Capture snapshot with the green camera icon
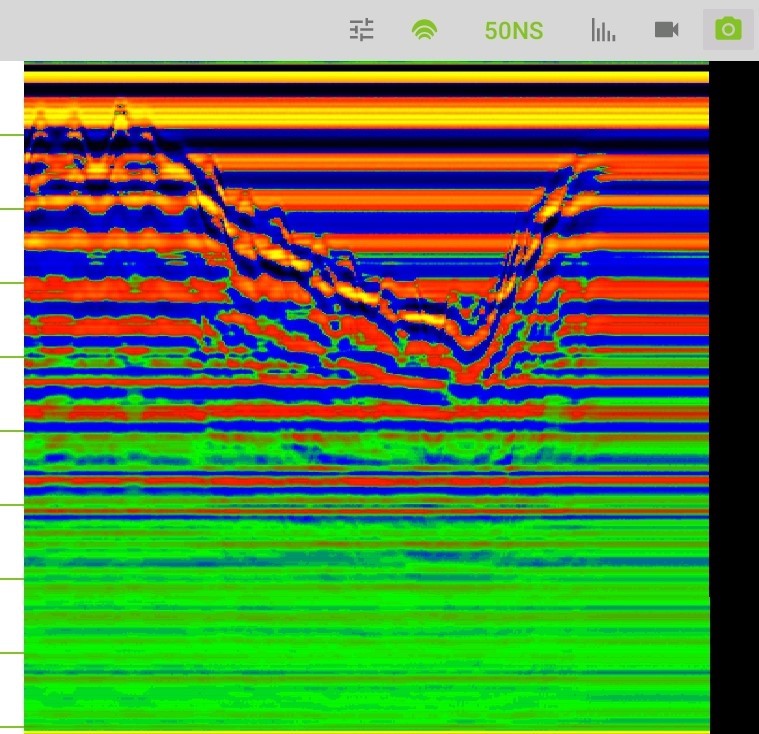 pyautogui.click(x=729, y=30)
